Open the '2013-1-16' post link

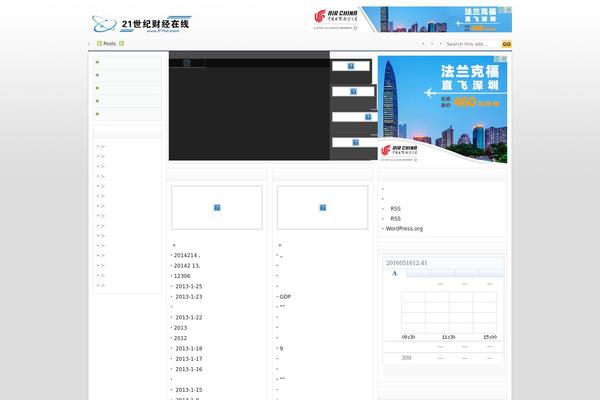point(189,369)
